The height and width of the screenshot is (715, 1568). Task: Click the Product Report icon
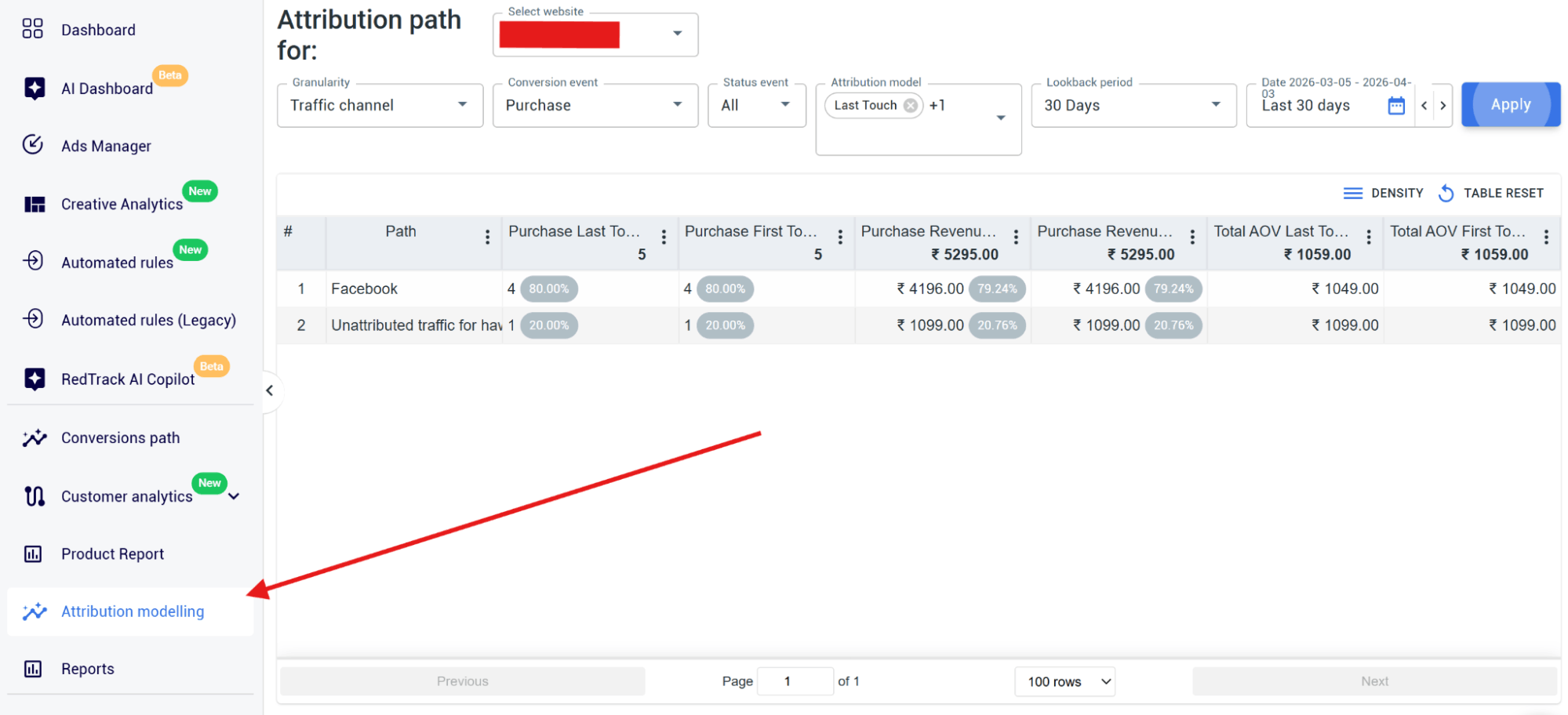pos(33,553)
